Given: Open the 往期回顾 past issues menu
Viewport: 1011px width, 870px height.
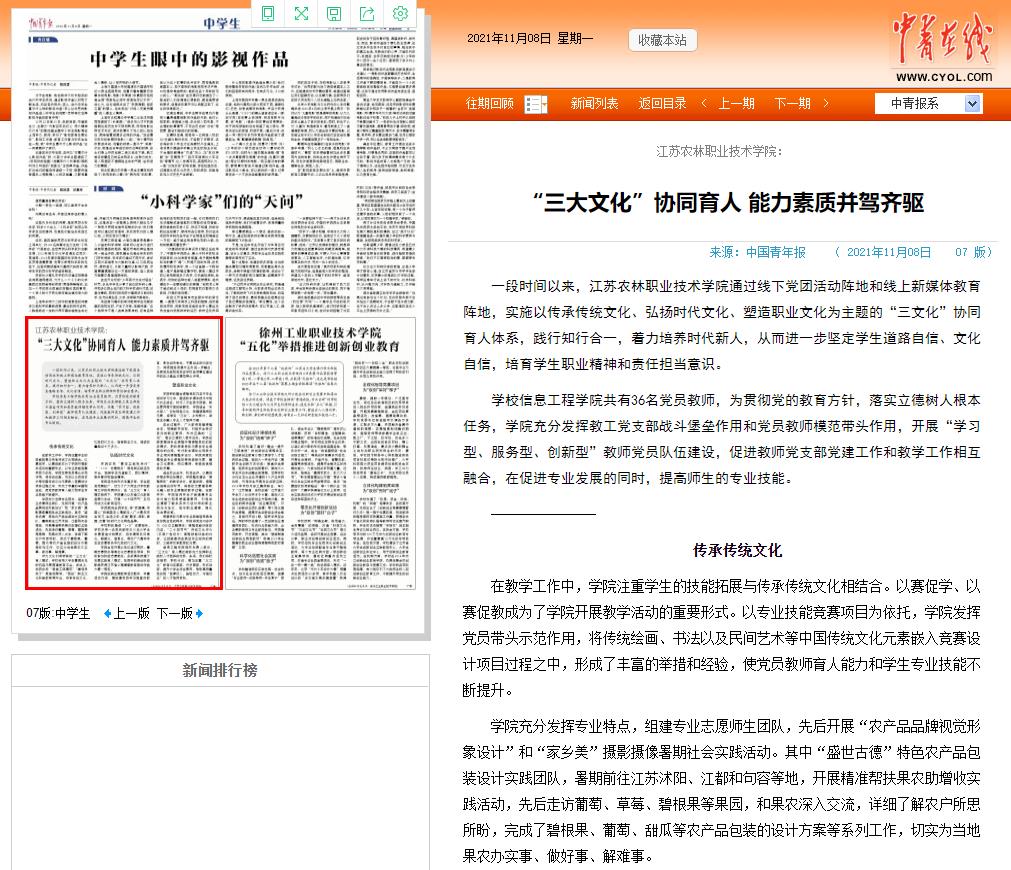Looking at the screenshot, I should [x=490, y=104].
